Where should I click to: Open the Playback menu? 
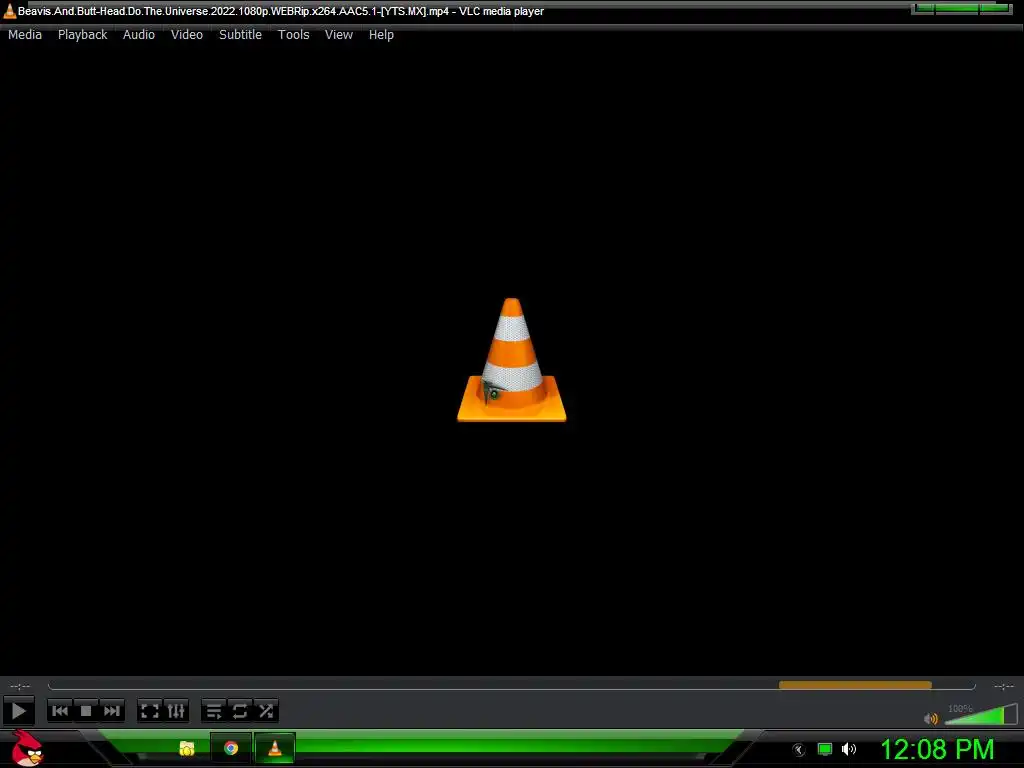tap(82, 35)
